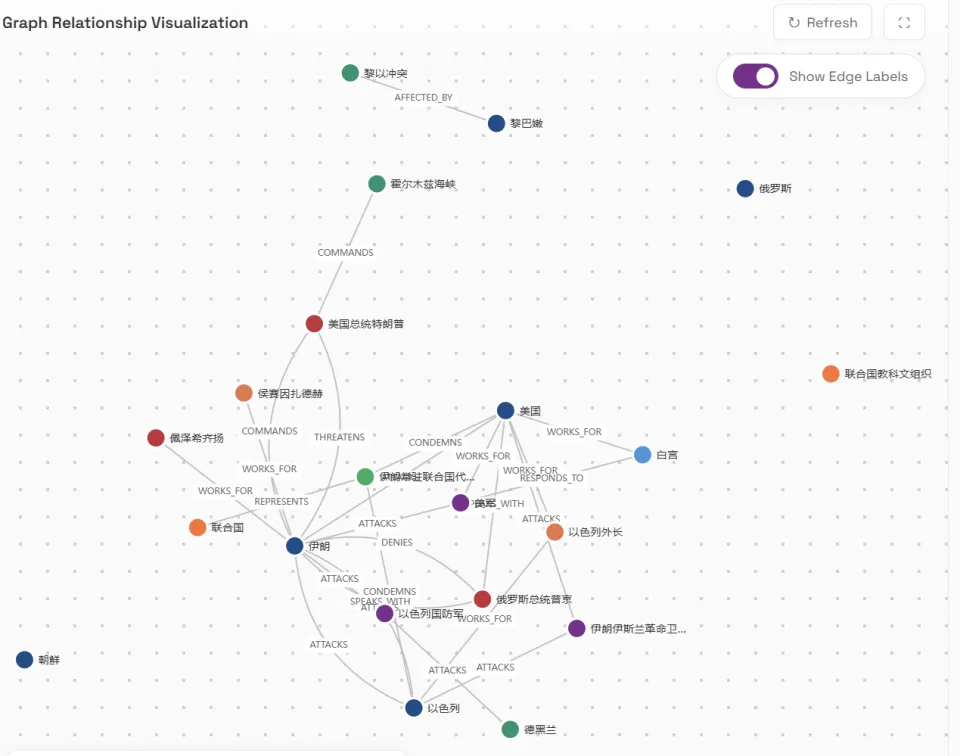Viewport: 960px width, 756px height.
Task: Click the 白宫 light blue node
Action: 643,455
